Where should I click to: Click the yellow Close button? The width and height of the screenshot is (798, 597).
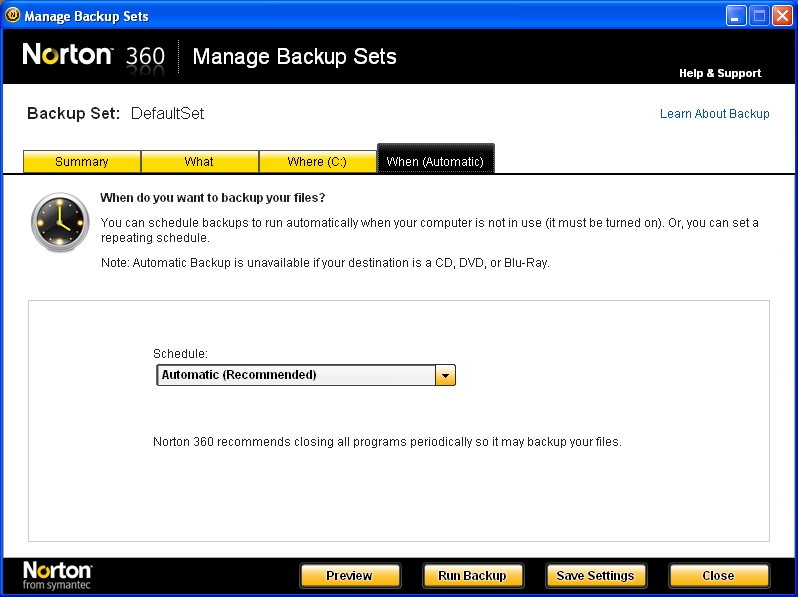pyautogui.click(x=718, y=576)
